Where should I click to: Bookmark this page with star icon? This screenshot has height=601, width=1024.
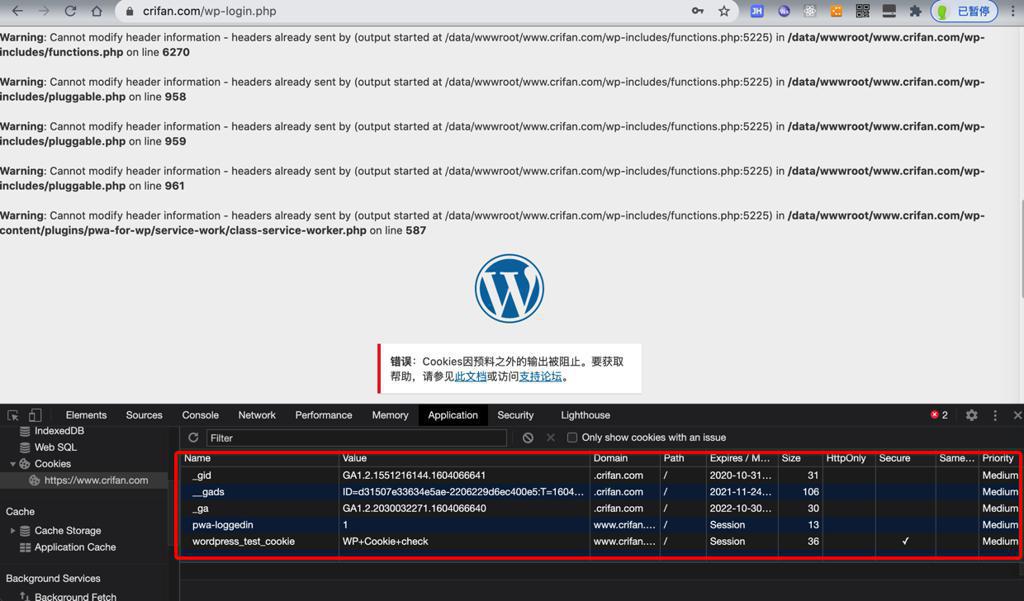click(724, 11)
